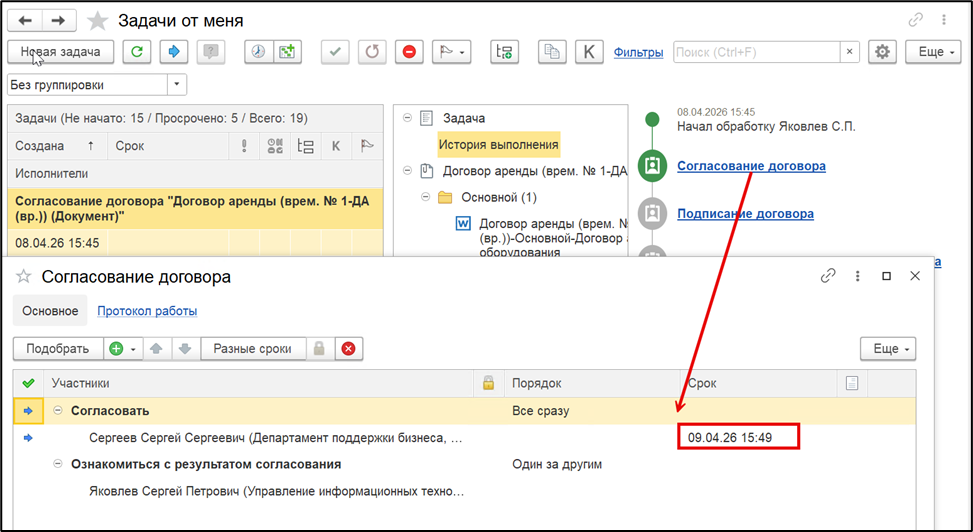Select the Согласование договора task row
This screenshot has height=532, width=973.
pos(196,209)
